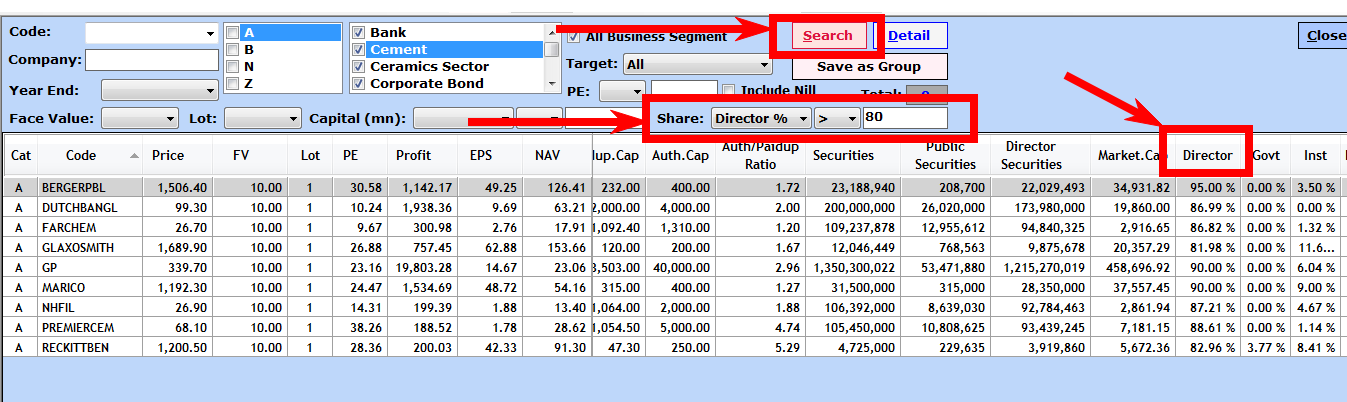Check the category Z checkbox
Image resolution: width=1347 pixels, height=402 pixels.
[x=232, y=84]
